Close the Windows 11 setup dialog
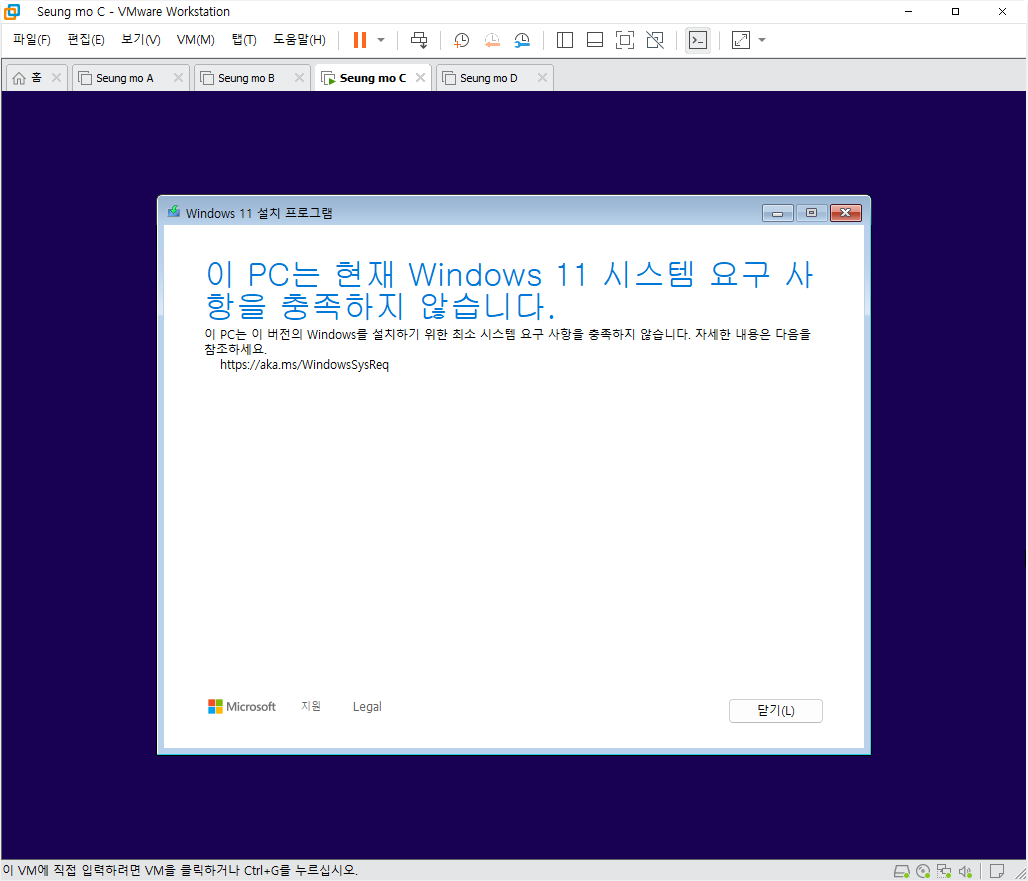The width and height of the screenshot is (1028, 881). tap(846, 213)
